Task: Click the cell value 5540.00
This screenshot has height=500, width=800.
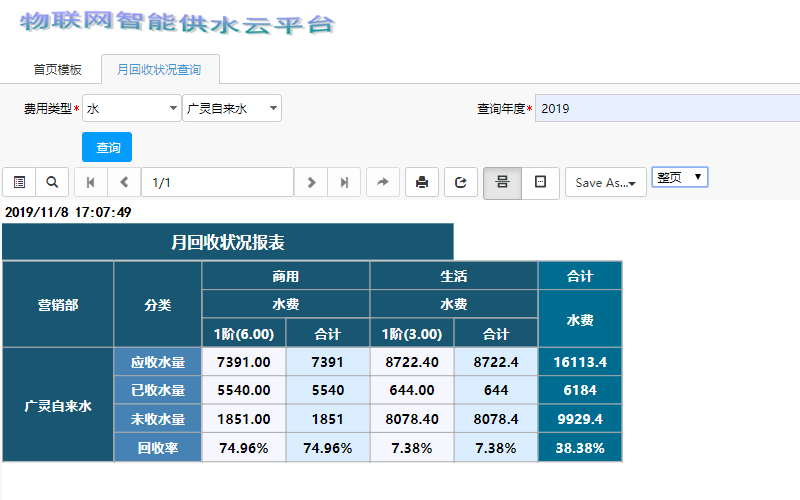Action: 244,390
